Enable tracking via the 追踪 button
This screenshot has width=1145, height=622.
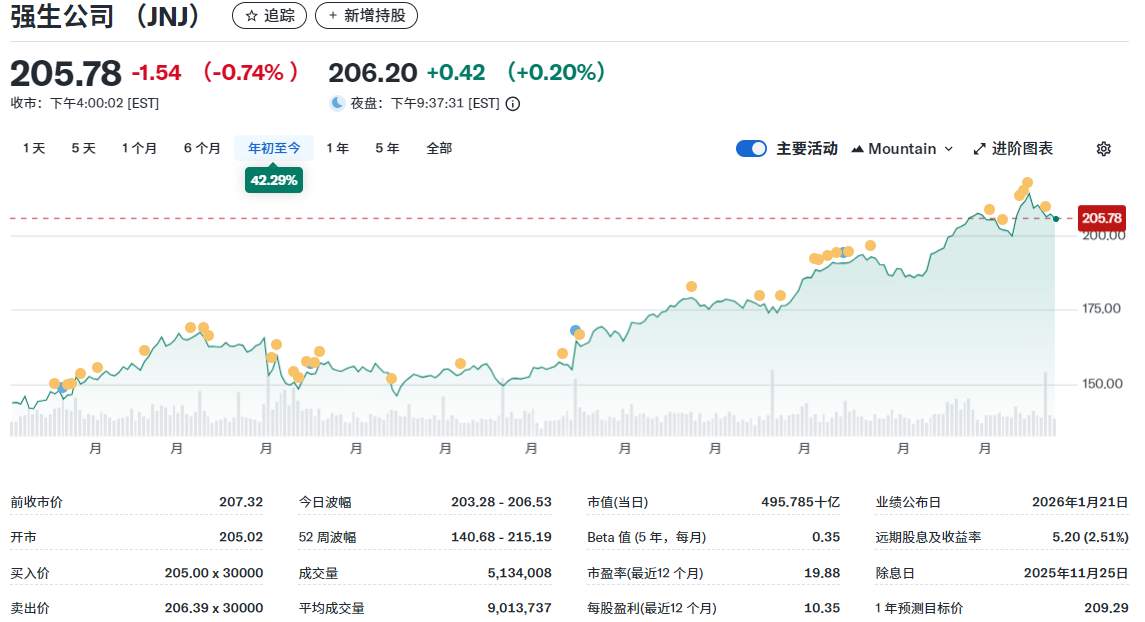[269, 15]
